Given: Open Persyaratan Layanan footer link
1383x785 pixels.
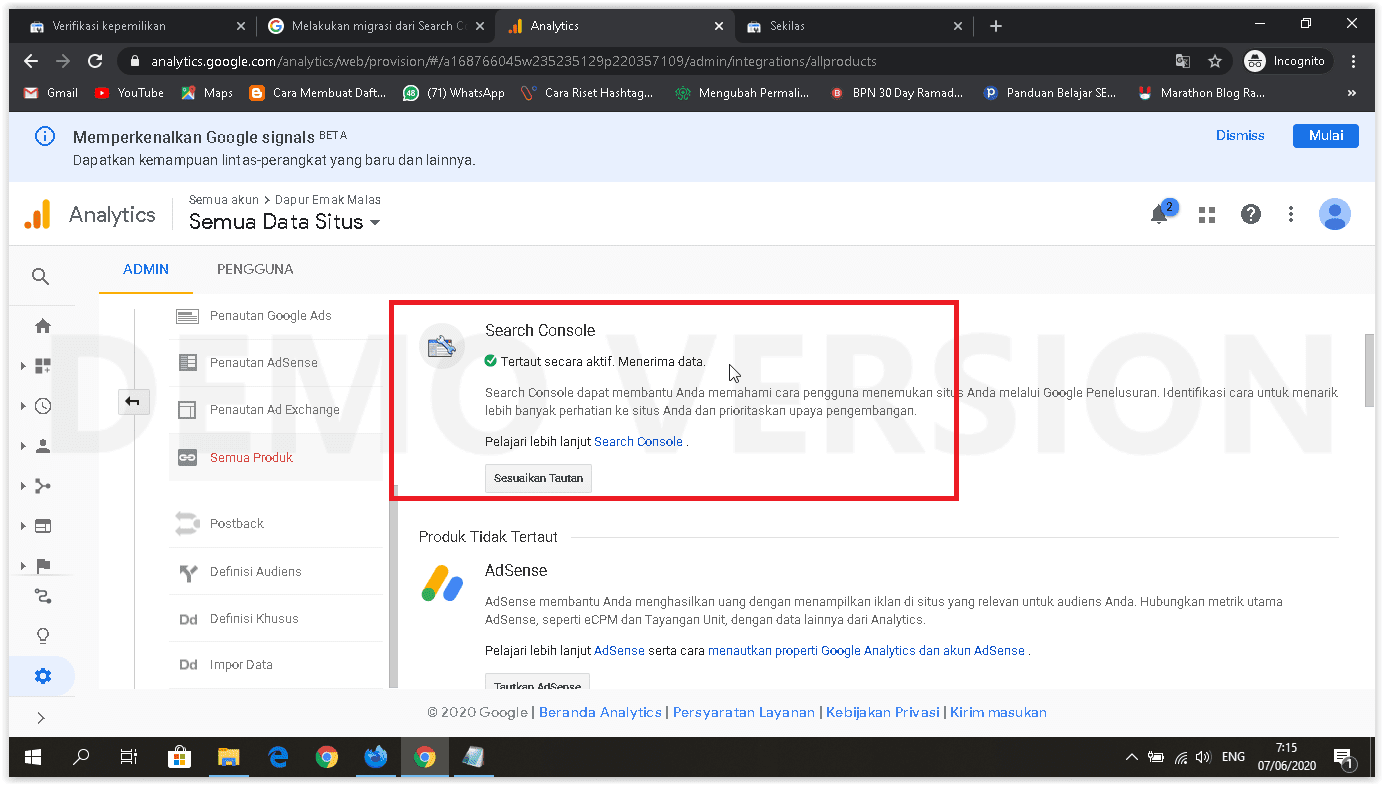Looking at the screenshot, I should 744,713.
